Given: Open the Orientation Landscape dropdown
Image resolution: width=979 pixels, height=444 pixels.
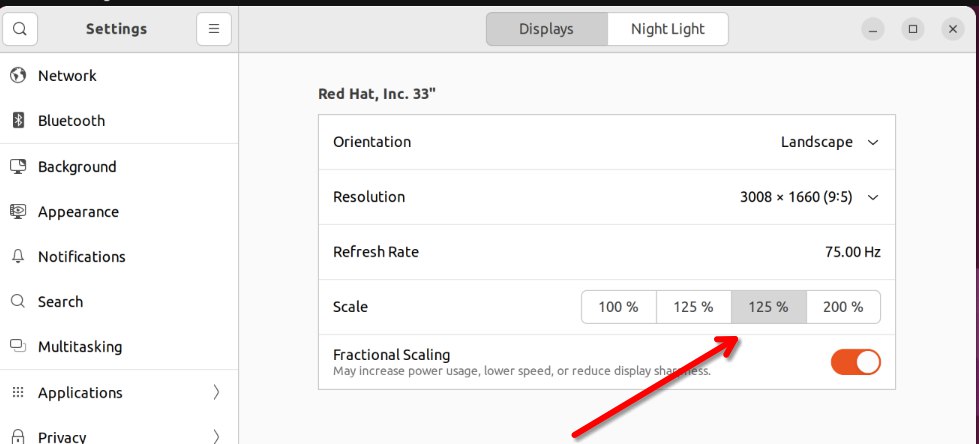Looking at the screenshot, I should (829, 142).
